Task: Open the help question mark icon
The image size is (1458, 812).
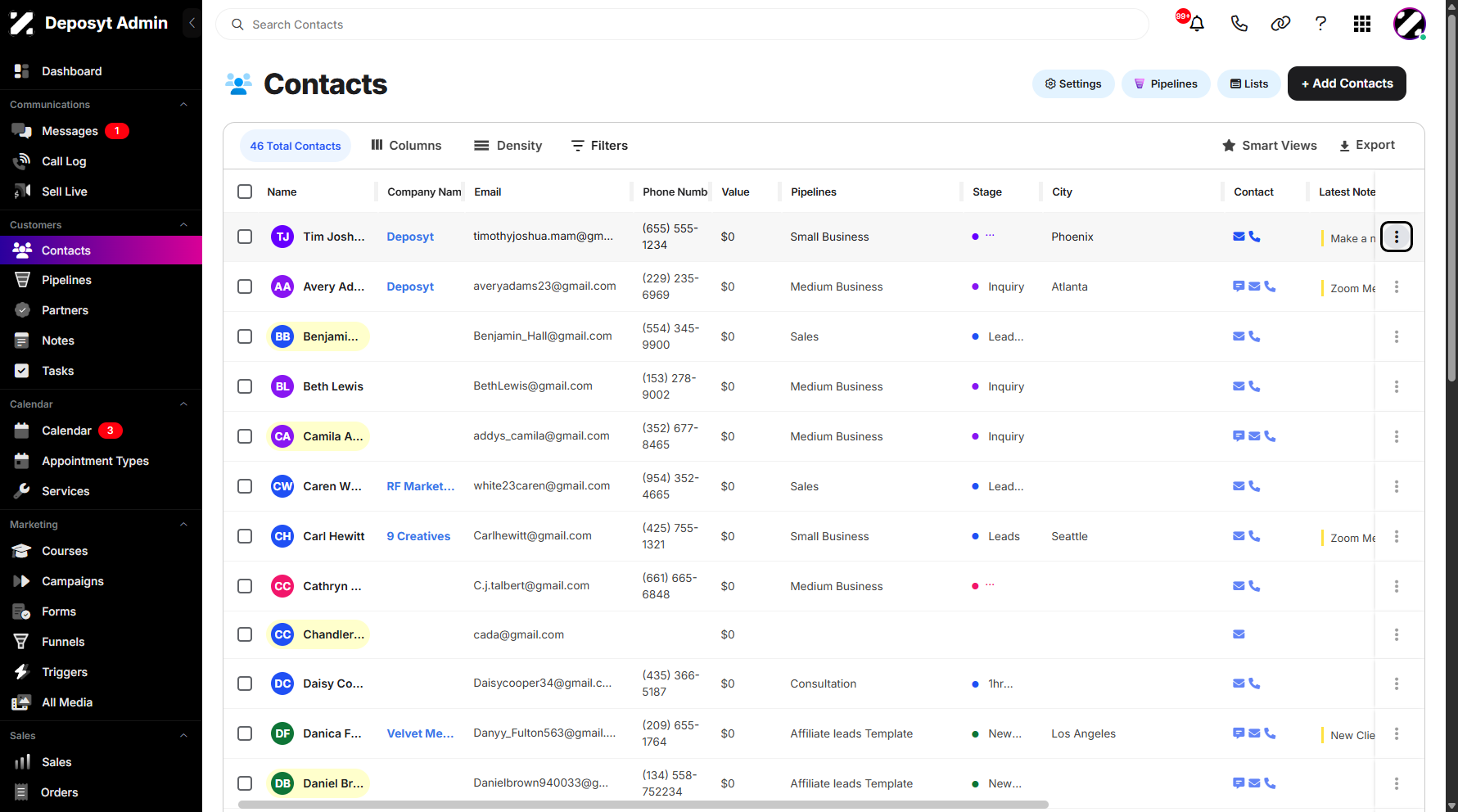Action: click(1320, 24)
